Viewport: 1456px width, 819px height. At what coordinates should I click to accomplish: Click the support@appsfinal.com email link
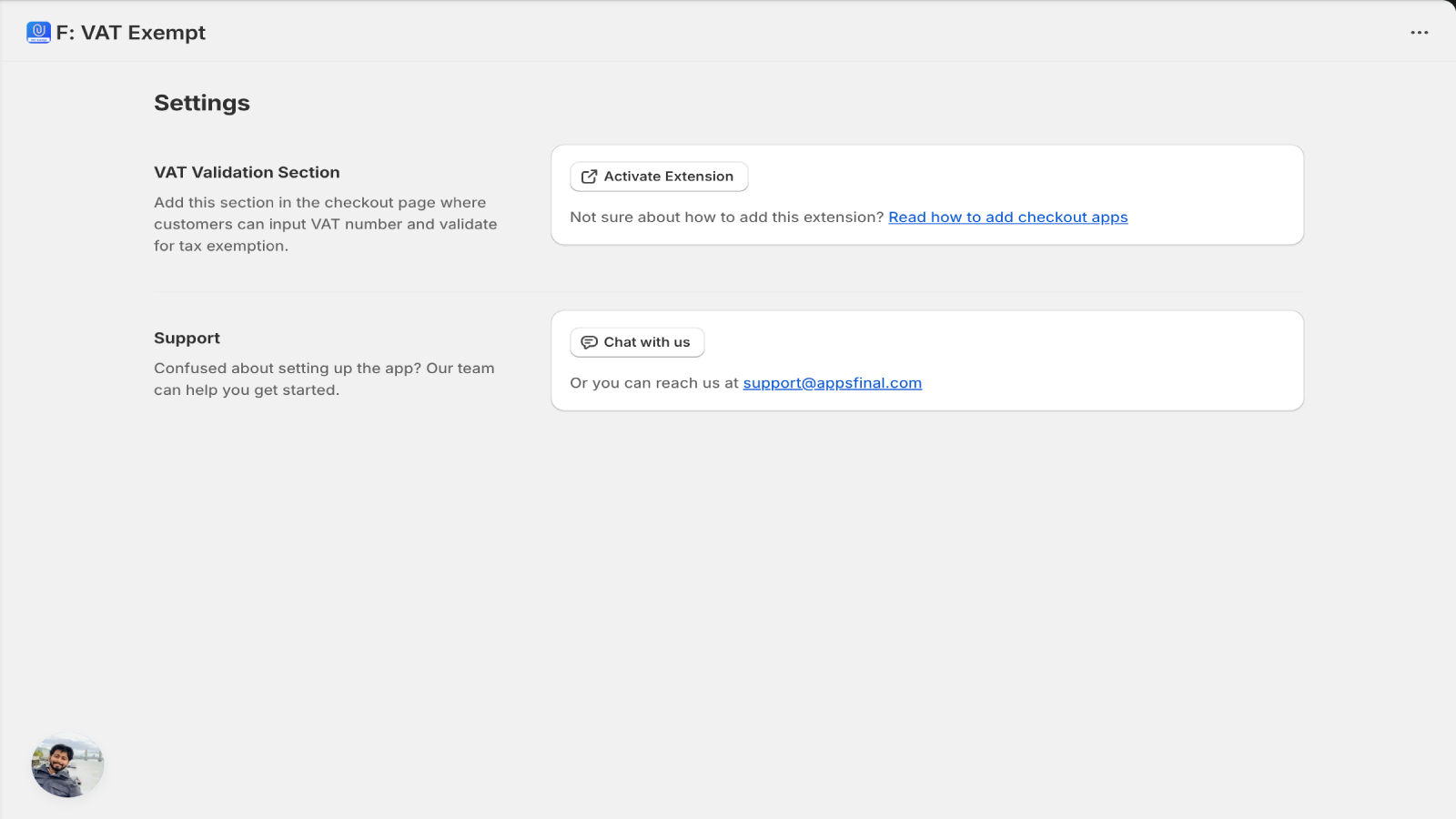point(832,383)
